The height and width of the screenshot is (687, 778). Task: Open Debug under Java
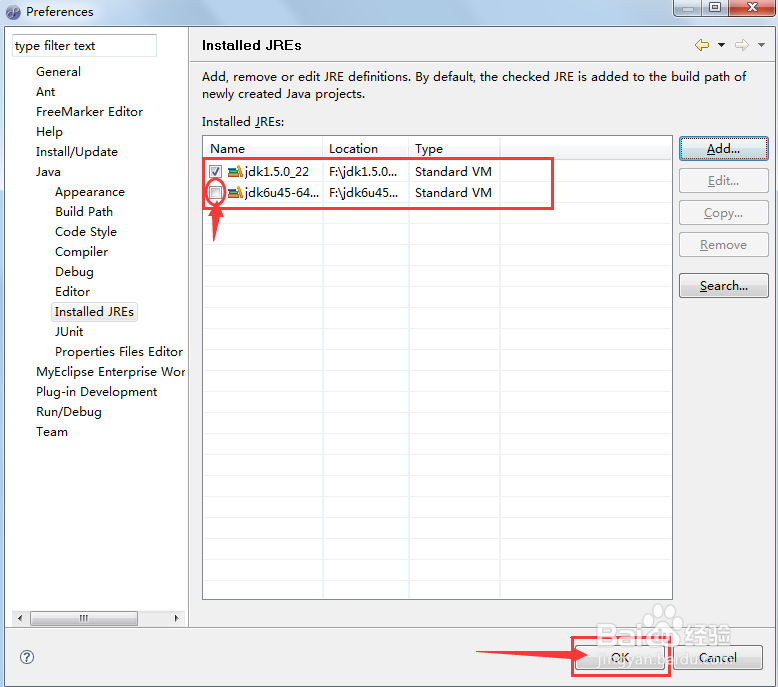(74, 271)
